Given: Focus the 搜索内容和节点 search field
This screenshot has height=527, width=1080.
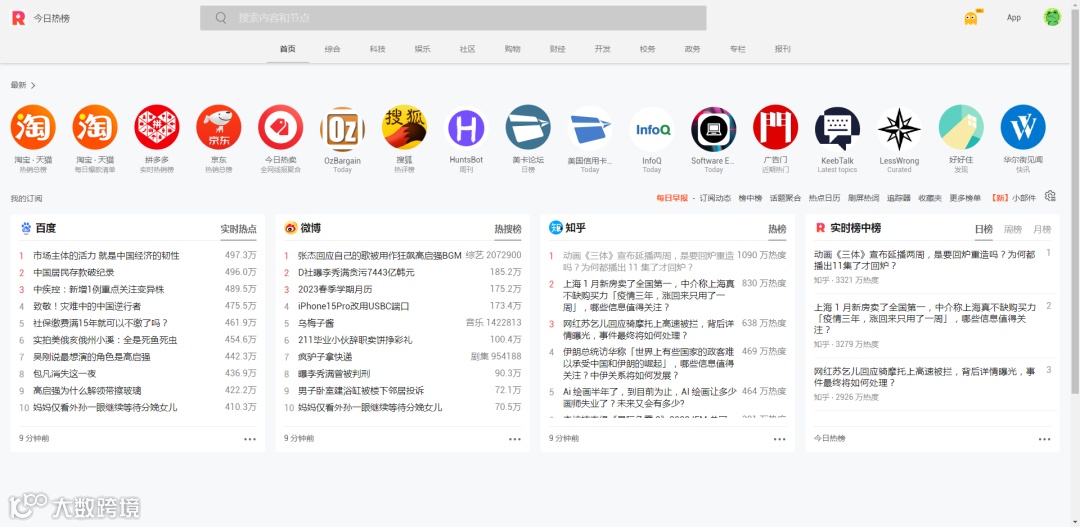Looking at the screenshot, I should coord(453,18).
